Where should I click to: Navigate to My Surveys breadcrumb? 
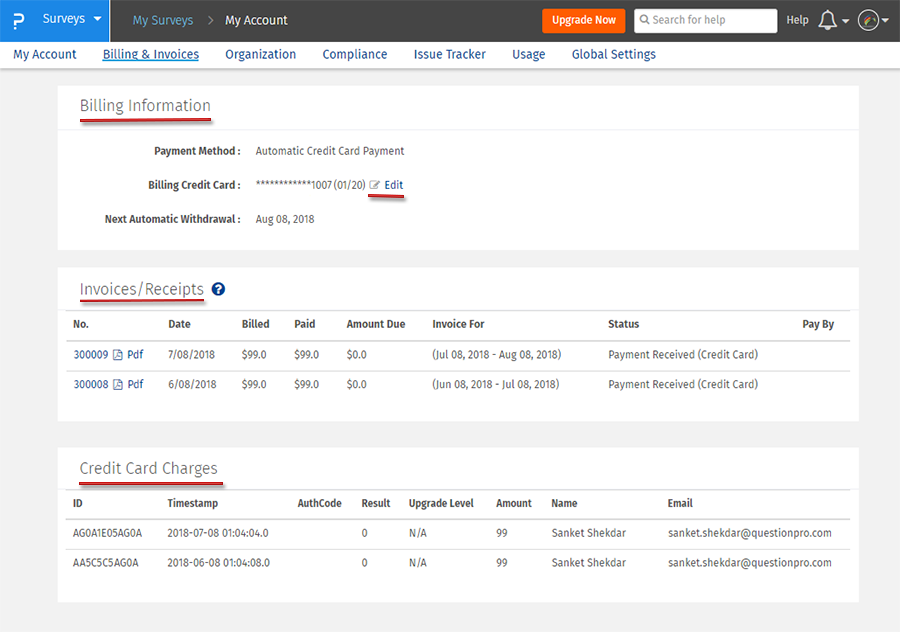click(x=163, y=20)
